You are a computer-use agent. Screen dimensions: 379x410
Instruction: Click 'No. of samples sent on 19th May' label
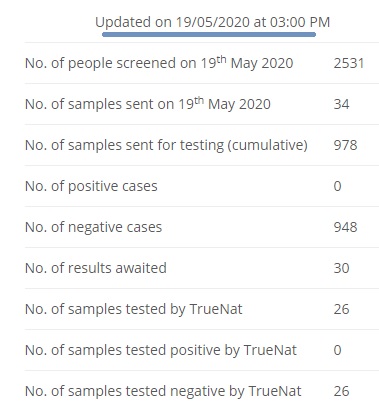tap(148, 104)
